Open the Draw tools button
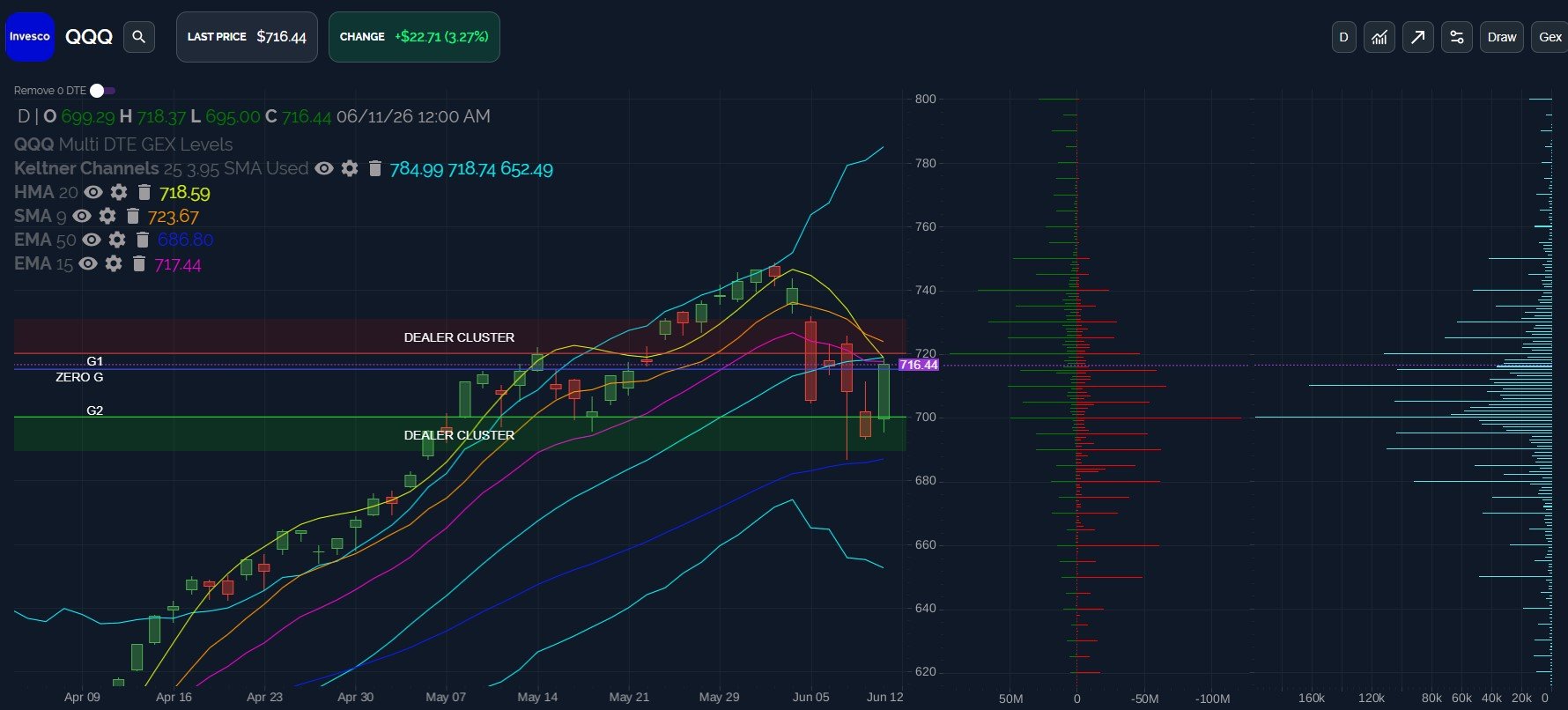 click(x=1502, y=37)
